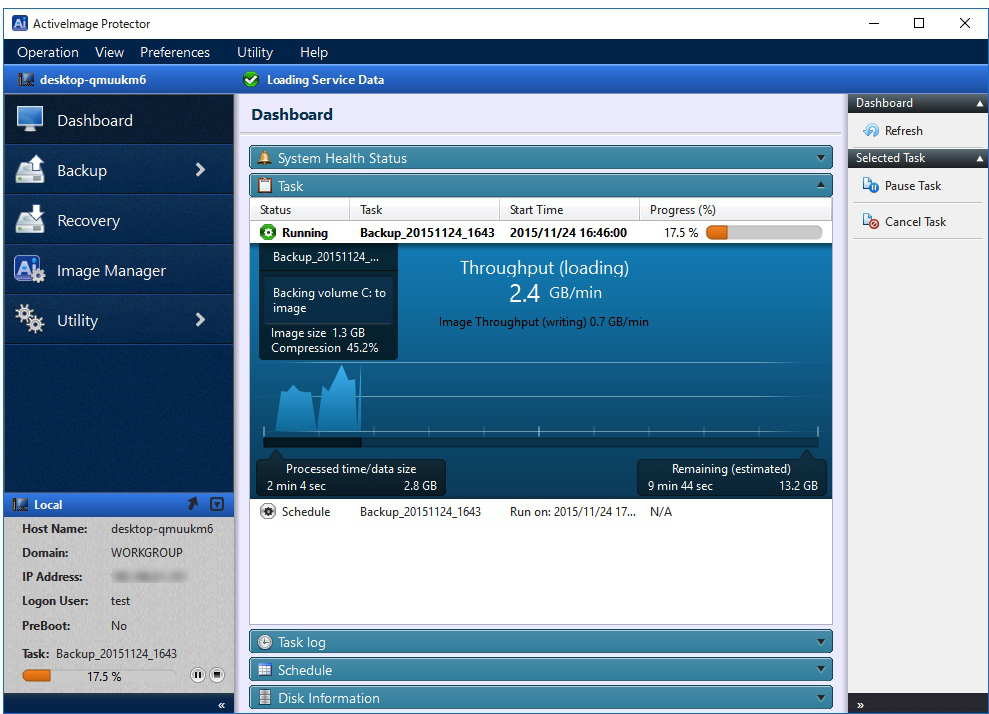Click the Recovery drive icon in sidebar
The height and width of the screenshot is (714, 989).
(30, 219)
